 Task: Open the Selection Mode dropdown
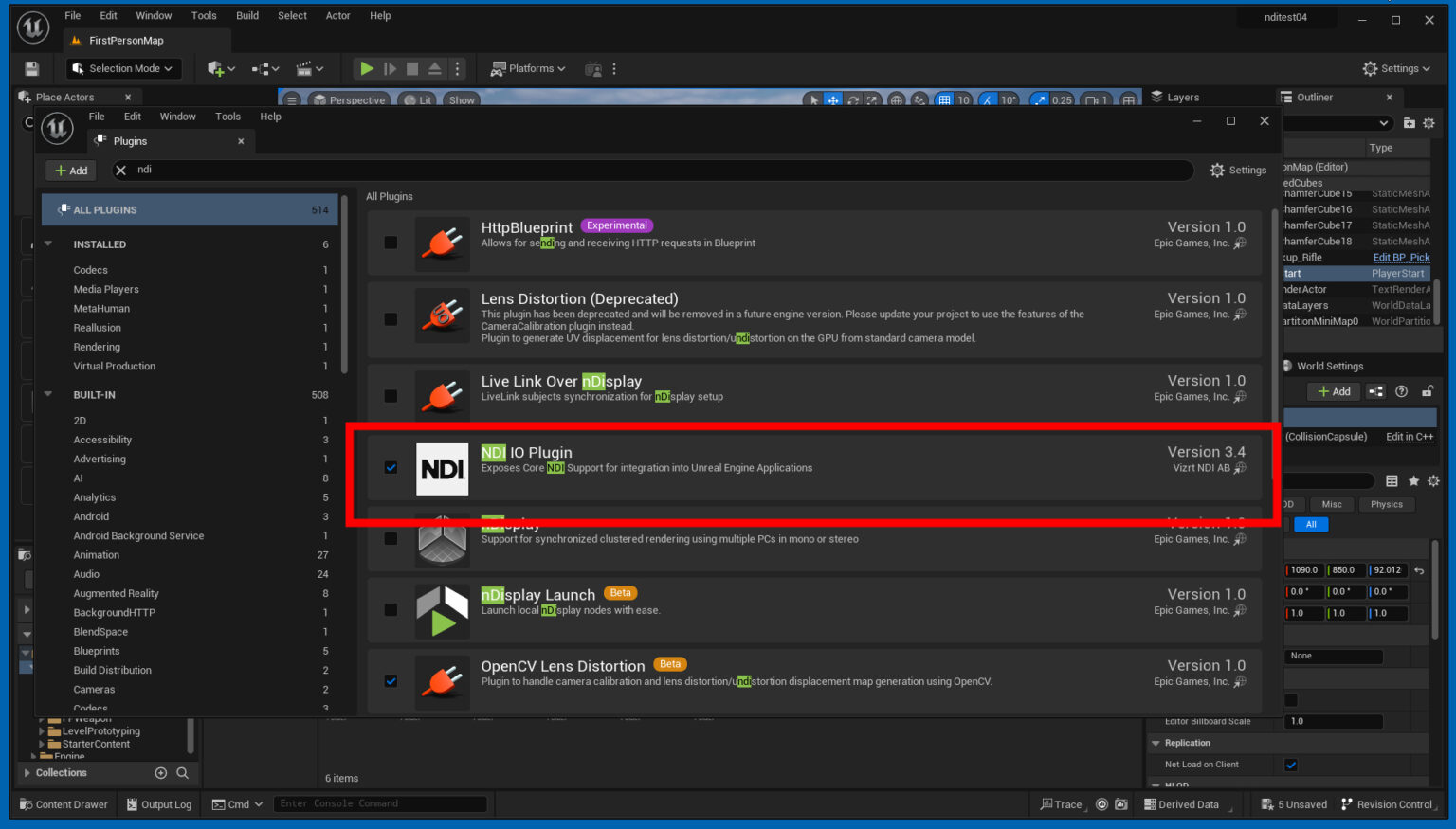tap(123, 67)
